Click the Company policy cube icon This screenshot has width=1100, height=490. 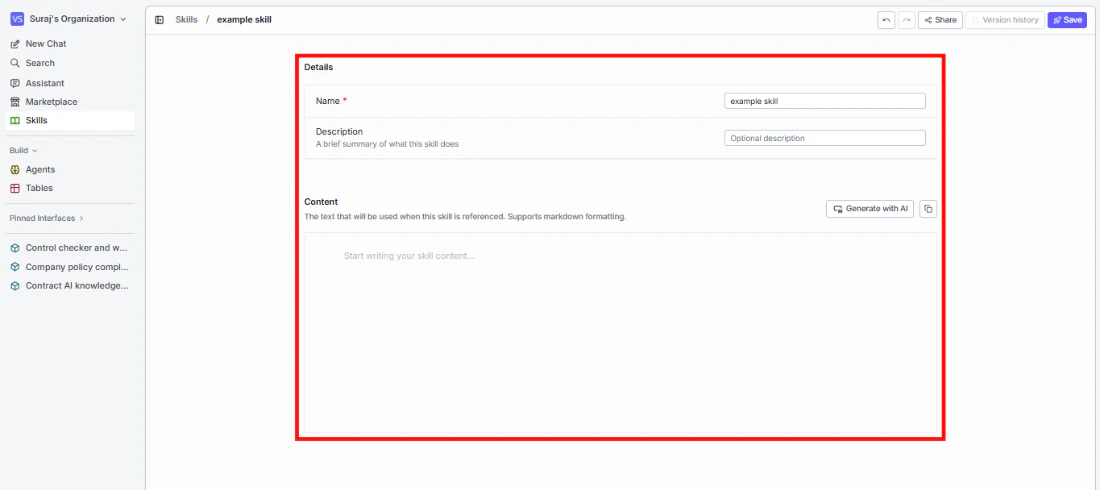pyautogui.click(x=15, y=267)
